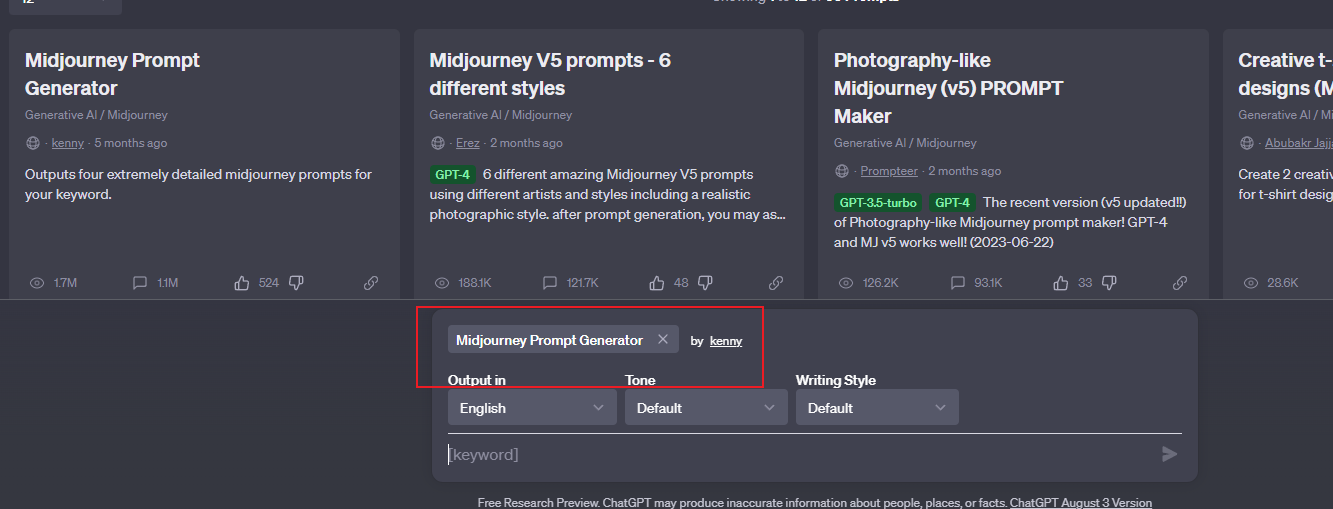Copy link of Midjourney V5 prompts card
The width and height of the screenshot is (1333, 509).
click(x=776, y=283)
